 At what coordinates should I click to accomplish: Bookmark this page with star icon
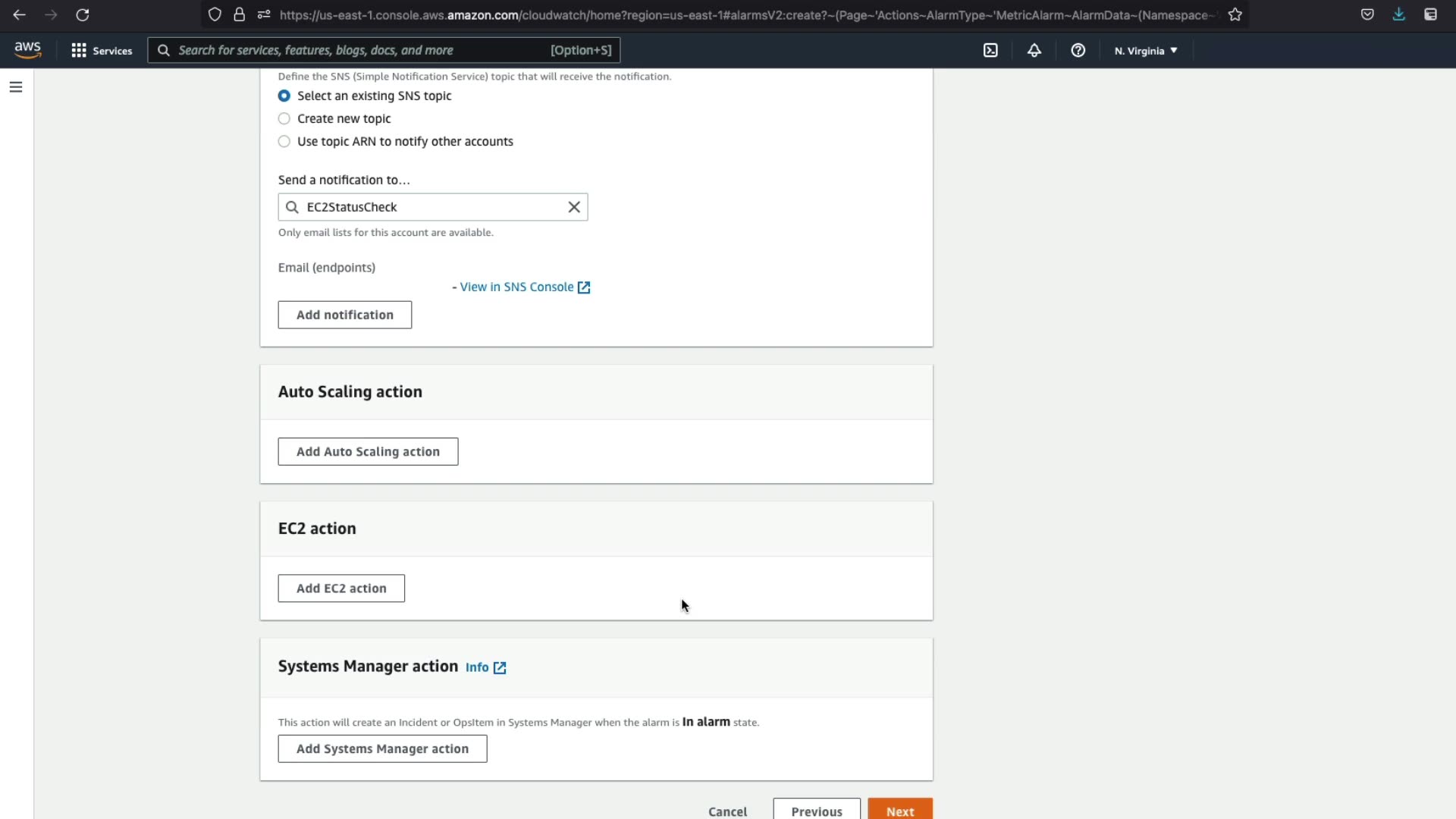click(x=1235, y=14)
